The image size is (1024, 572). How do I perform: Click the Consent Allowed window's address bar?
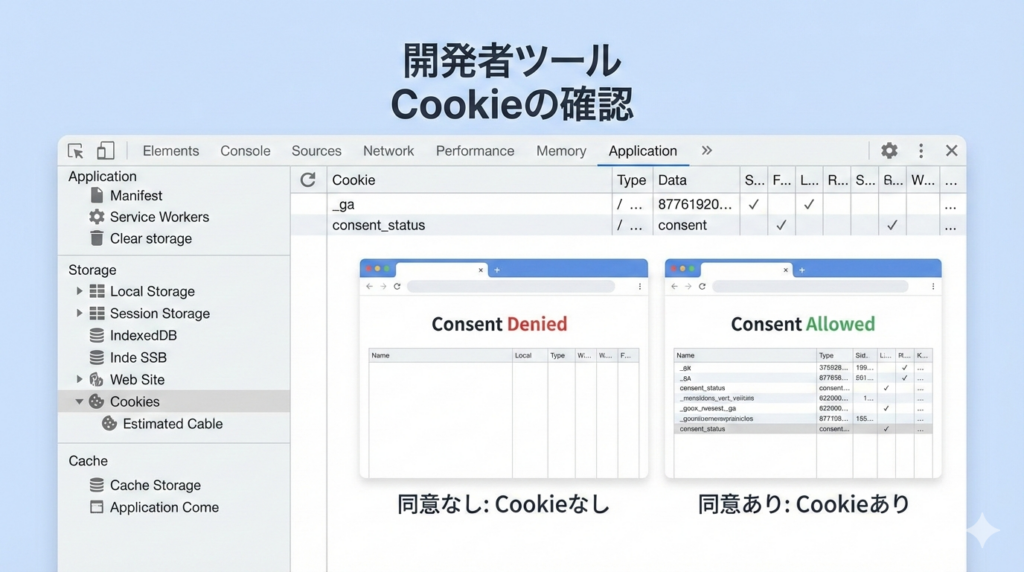click(810, 287)
